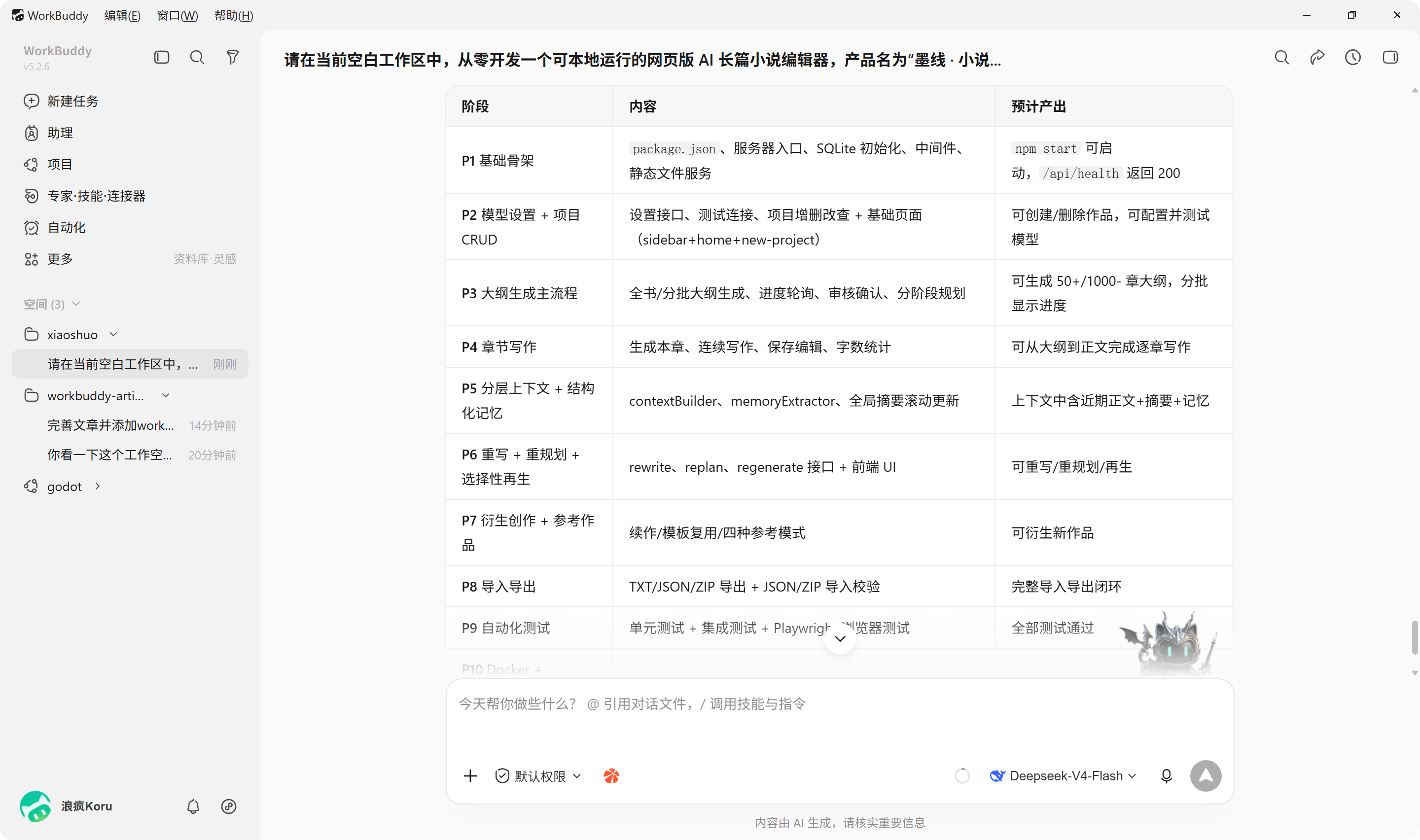Click the circular icon beside the bell
This screenshot has width=1420, height=840.
(x=229, y=806)
